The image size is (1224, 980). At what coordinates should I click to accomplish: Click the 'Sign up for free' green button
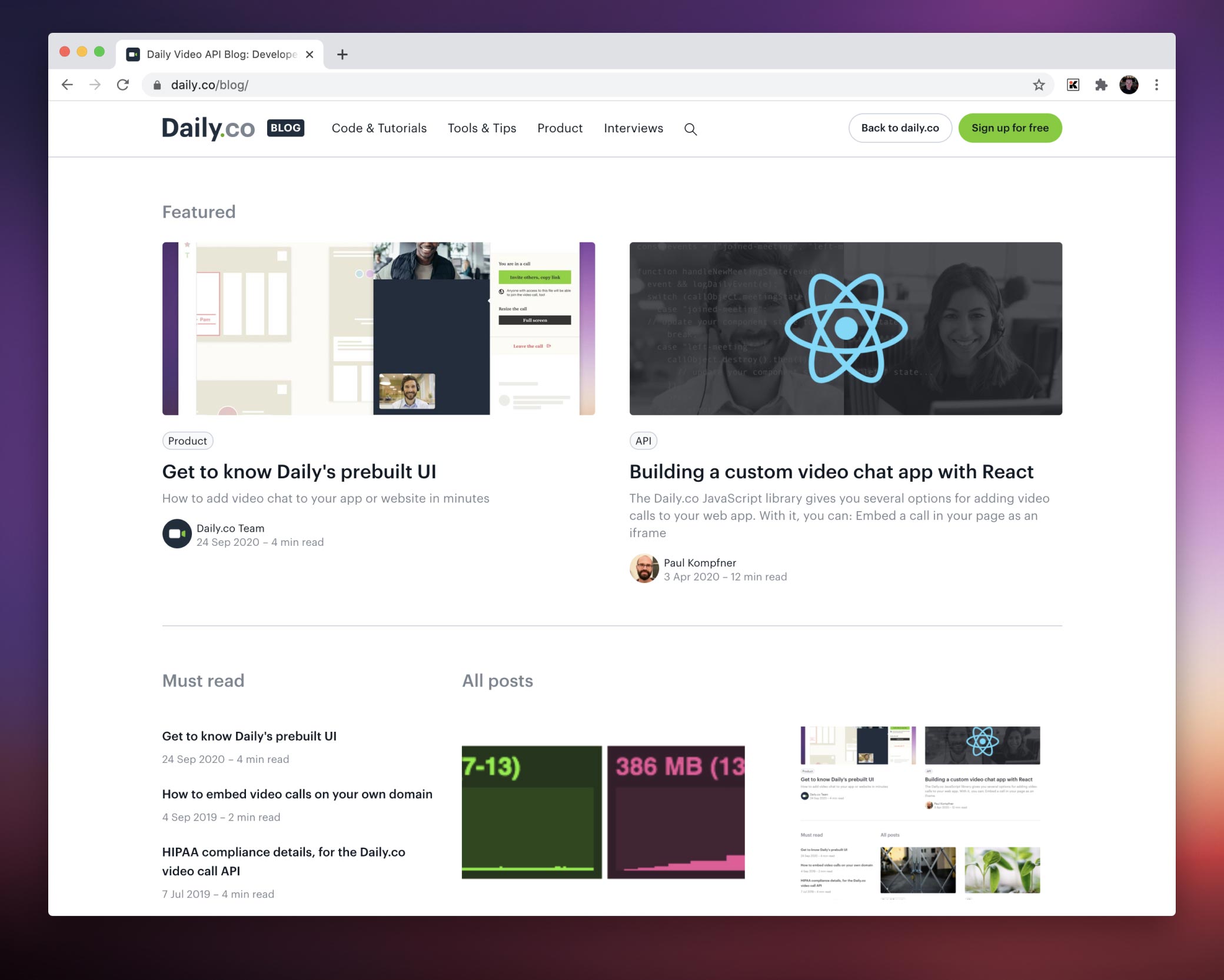click(1009, 127)
